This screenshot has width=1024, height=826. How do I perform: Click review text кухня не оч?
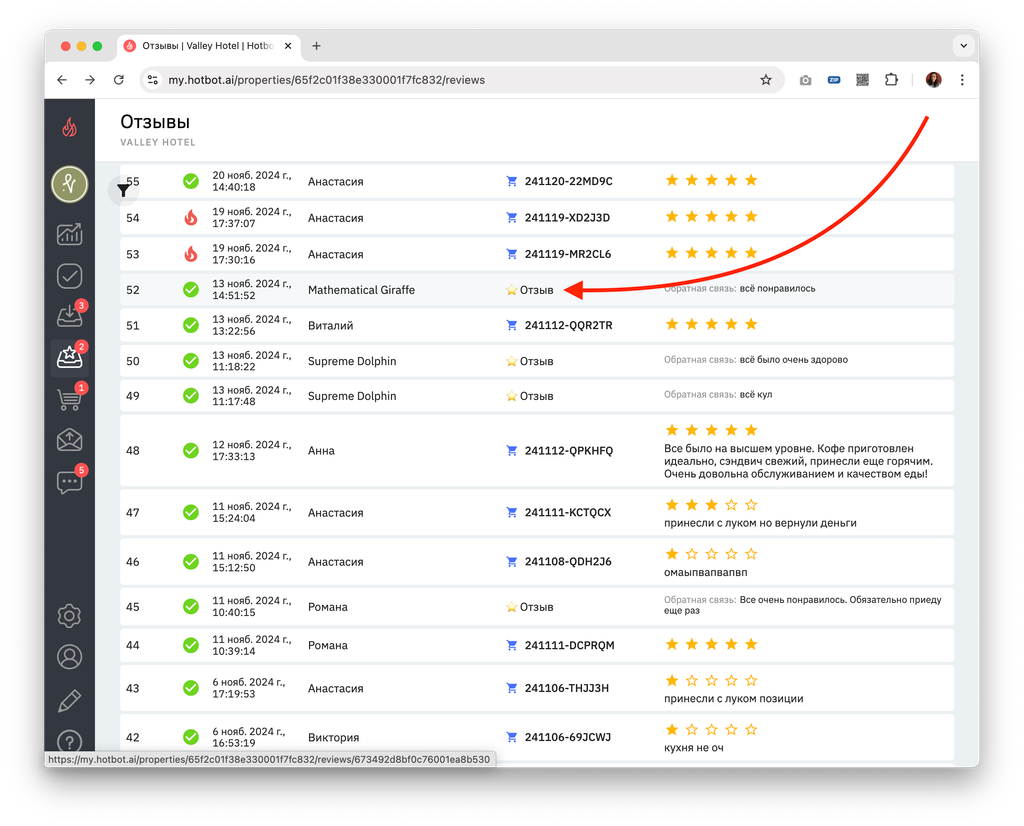[x=694, y=748]
